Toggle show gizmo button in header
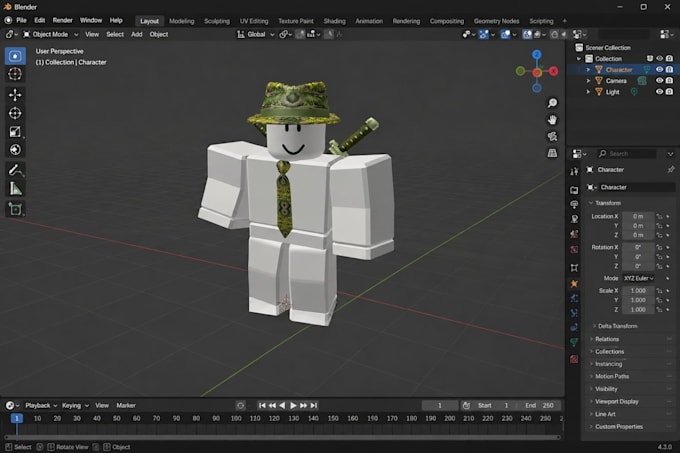Viewport: 680px width, 453px height. pyautogui.click(x=484, y=34)
